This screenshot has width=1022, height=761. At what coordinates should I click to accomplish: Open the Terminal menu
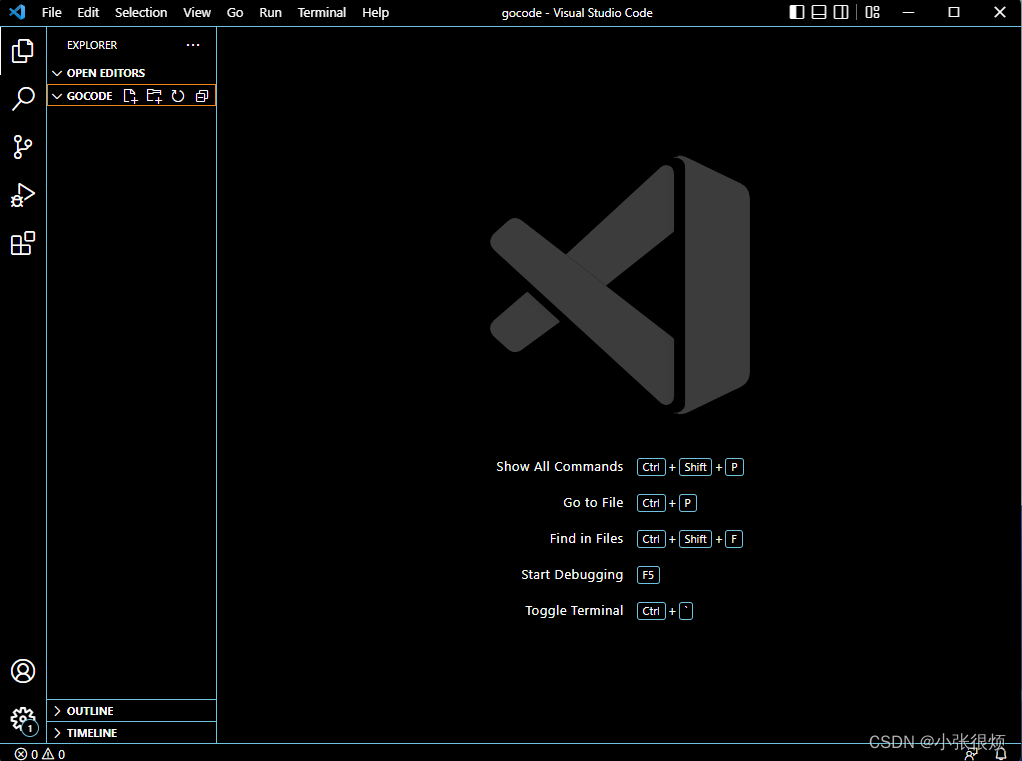click(321, 12)
